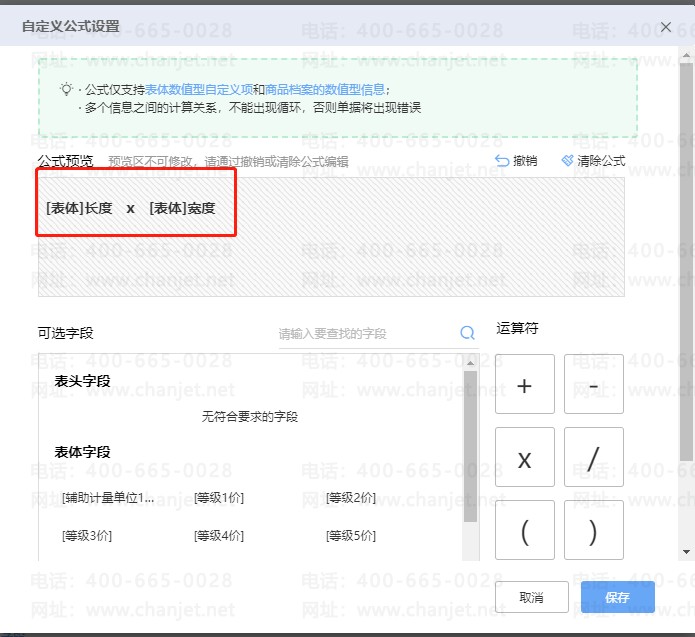Insert the multiply X operator
Screen dimensions: 695x637
click(524, 457)
